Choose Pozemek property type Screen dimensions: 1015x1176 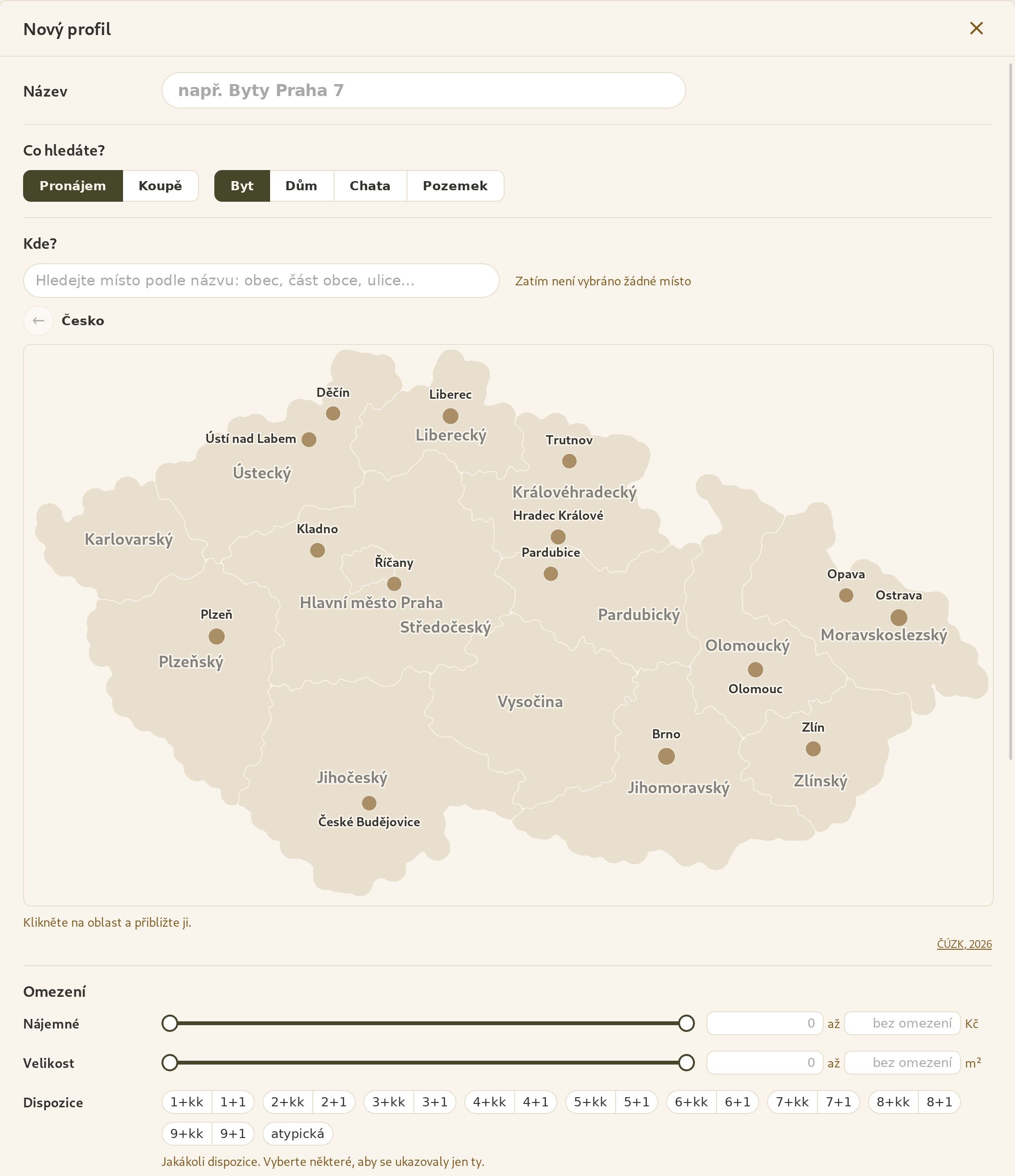[455, 185]
